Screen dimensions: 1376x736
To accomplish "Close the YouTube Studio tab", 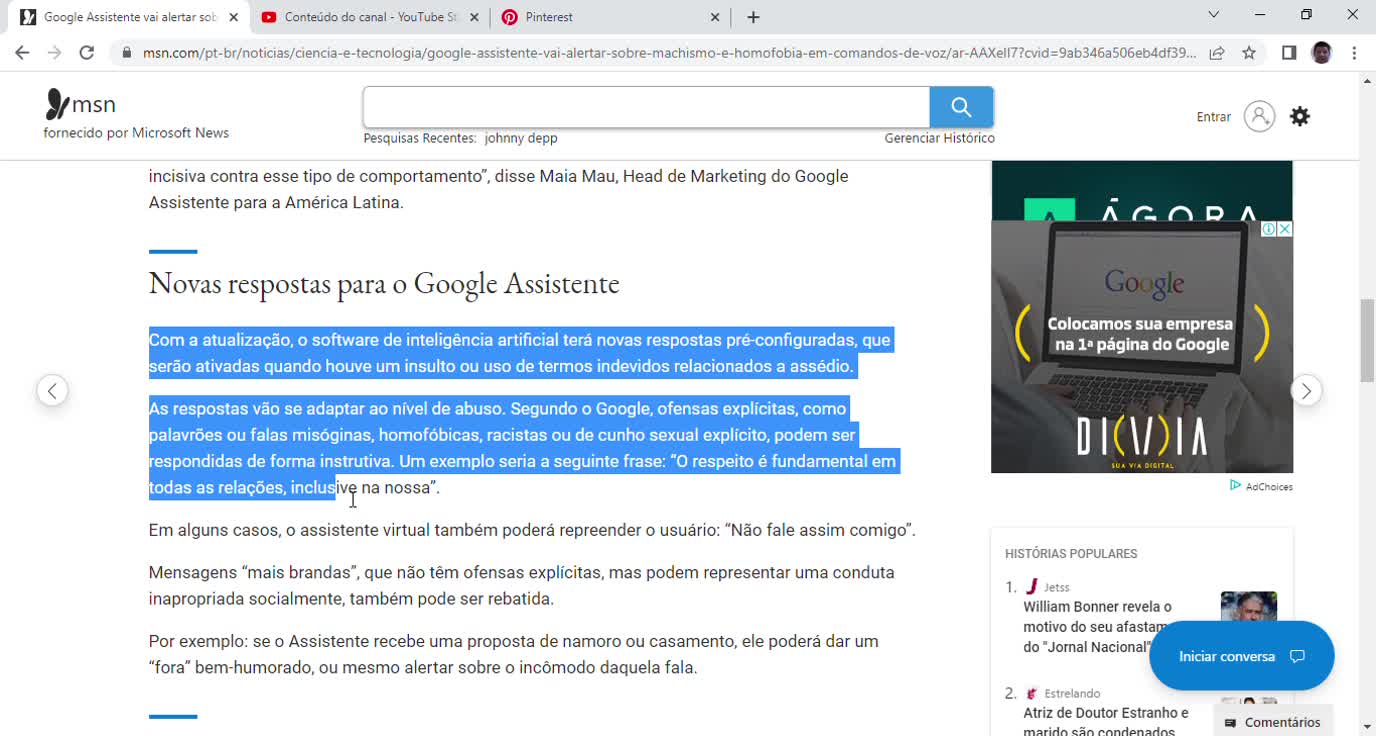I will [x=474, y=17].
